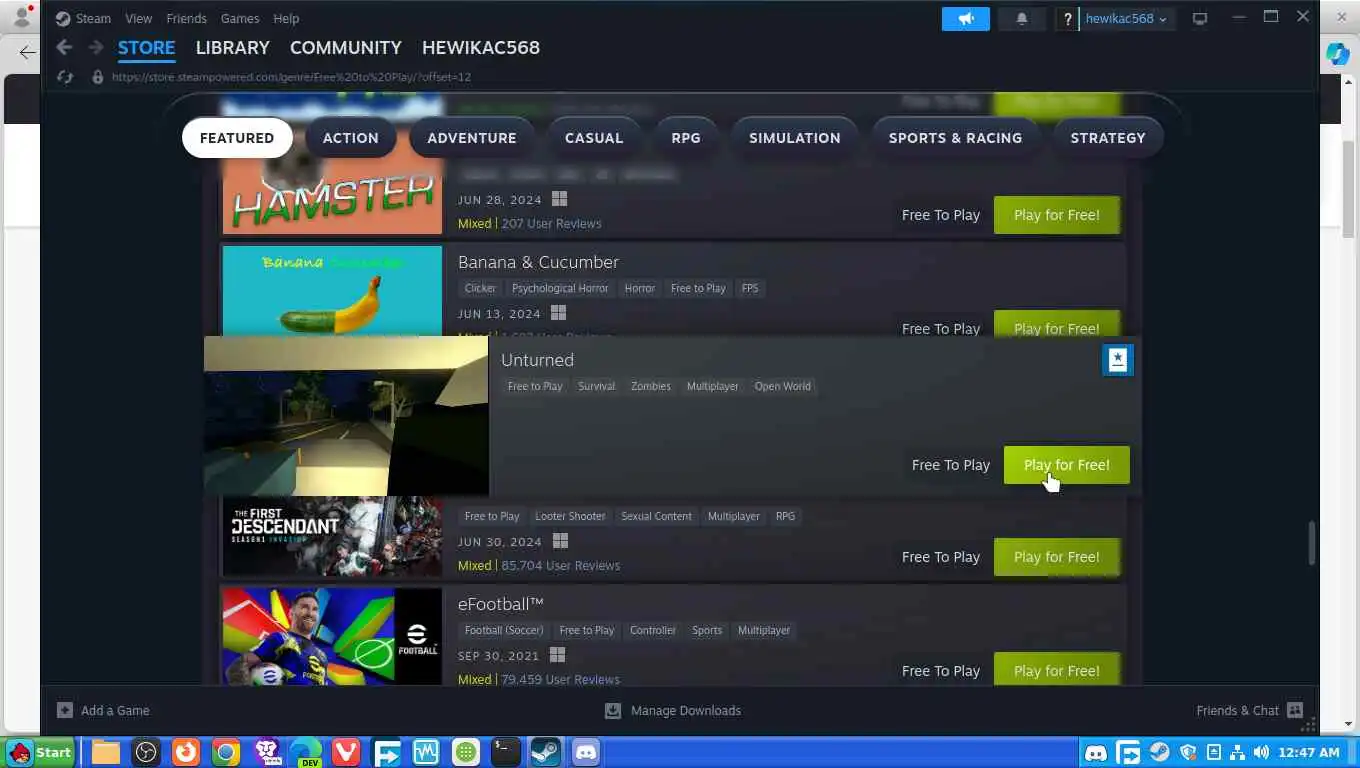Click the Steam icon in system tray
The width and height of the screenshot is (1360, 768).
pyautogui.click(x=1159, y=752)
